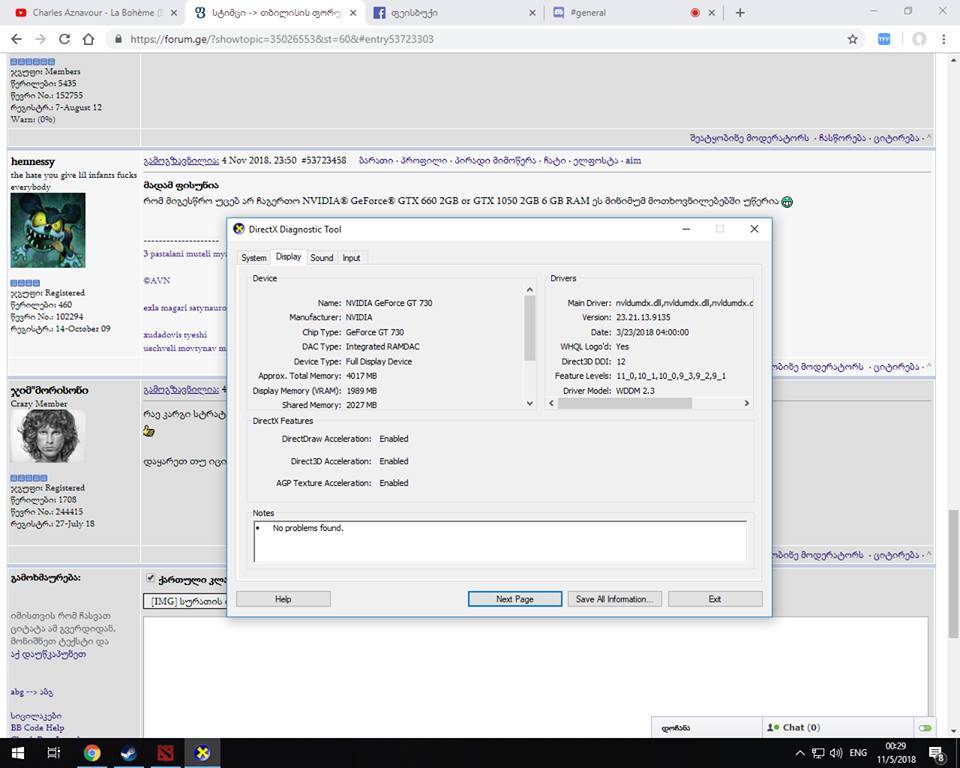The height and width of the screenshot is (768, 960).
Task: Minimize the DirectX Diagnostic Tool window
Action: point(686,229)
